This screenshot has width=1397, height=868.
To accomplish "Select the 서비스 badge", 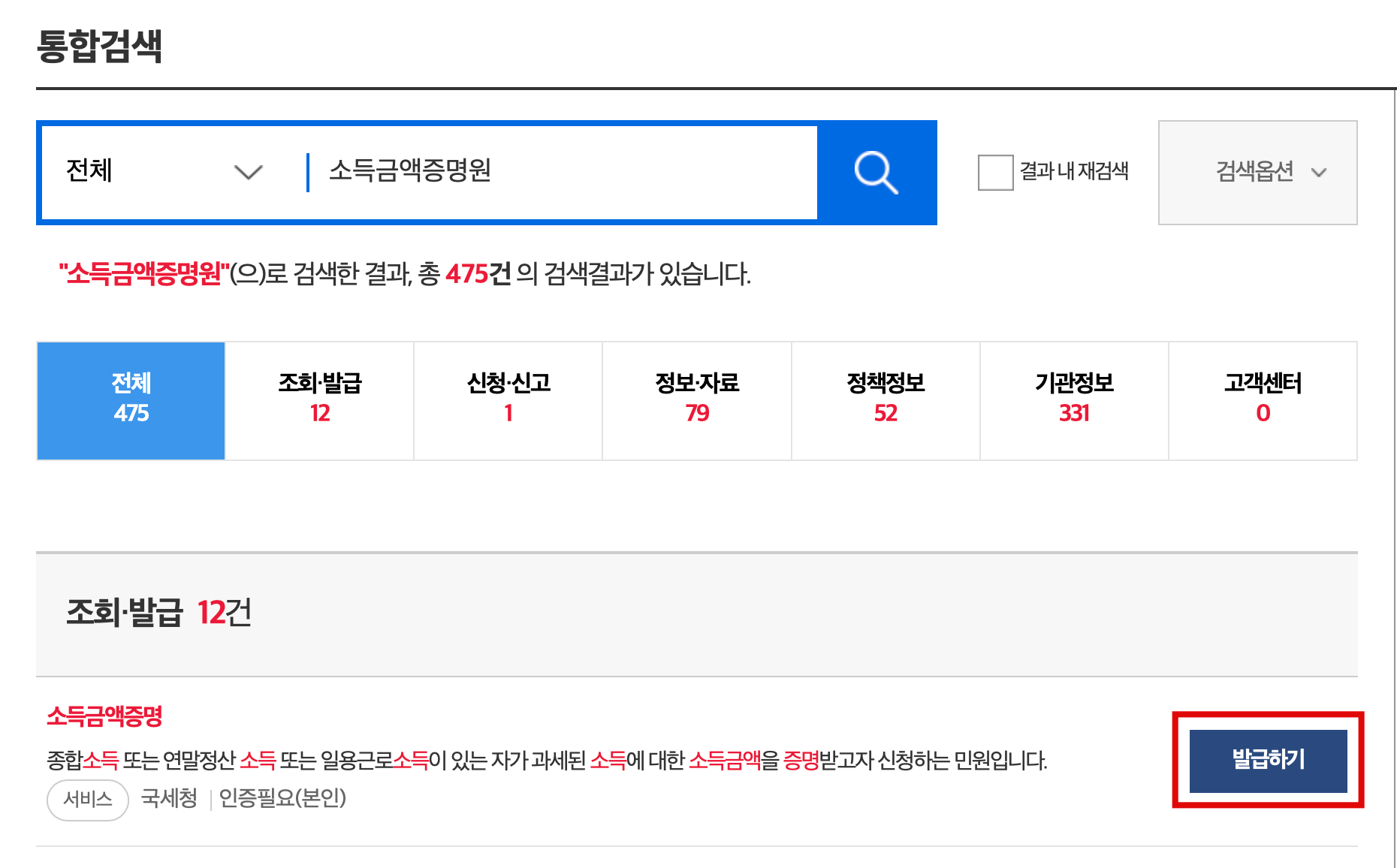I will pos(87,800).
